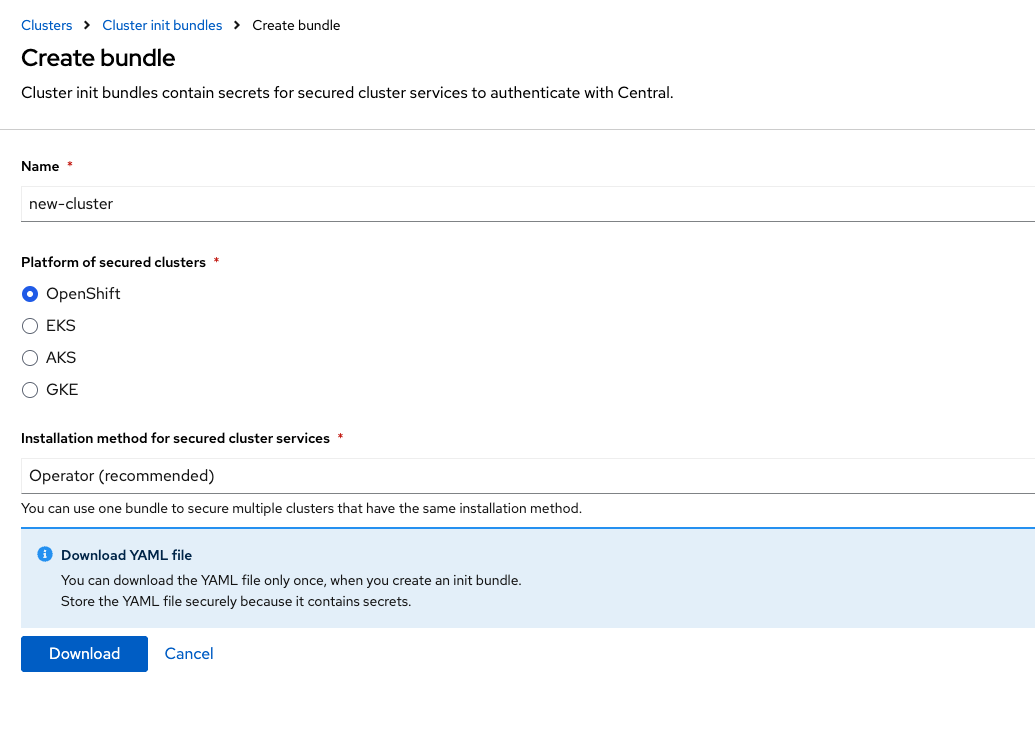This screenshot has height=734, width=1035.
Task: Select the AKS platform radio button
Action: [x=30, y=358]
